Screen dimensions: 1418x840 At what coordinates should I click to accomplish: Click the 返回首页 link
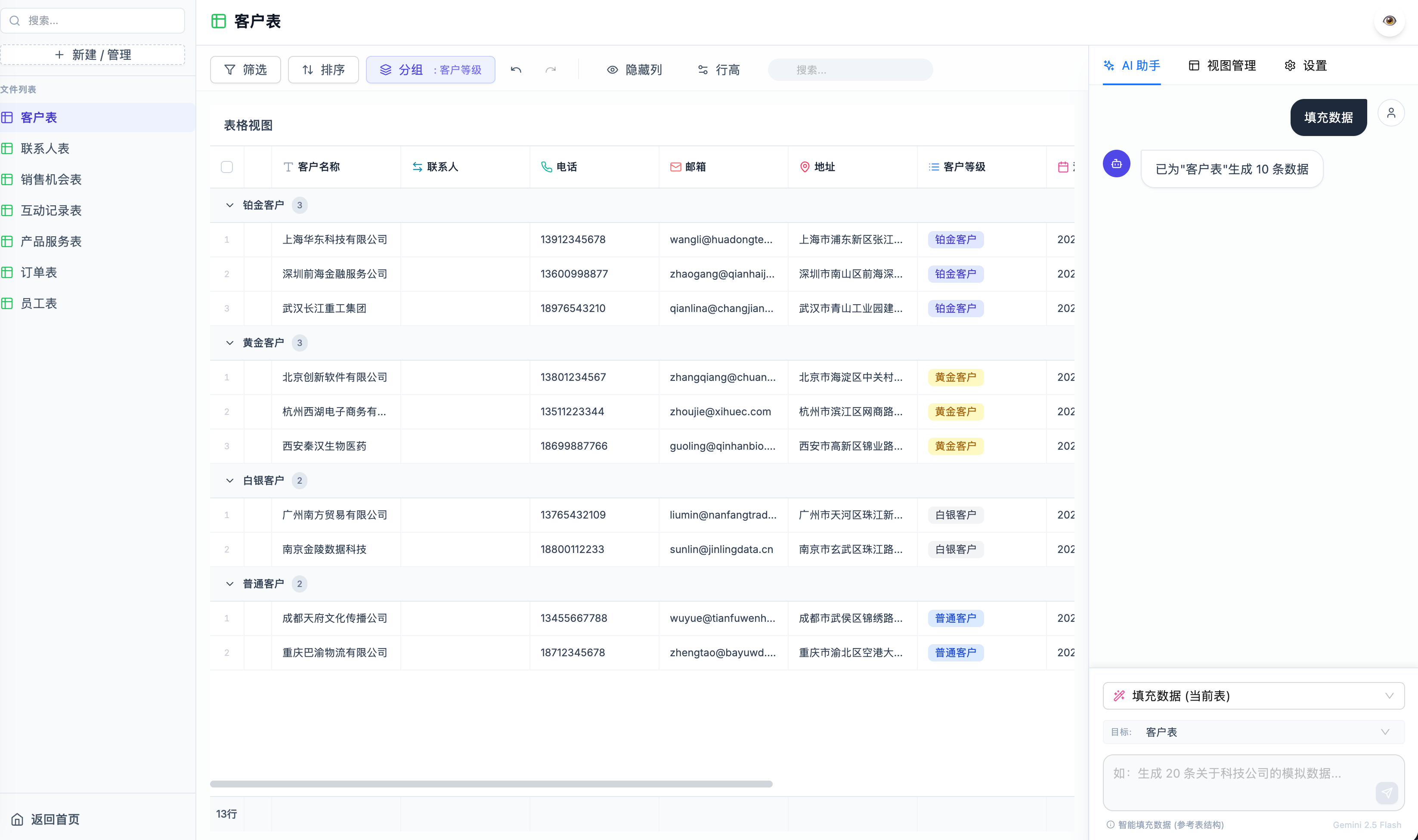[x=45, y=819]
